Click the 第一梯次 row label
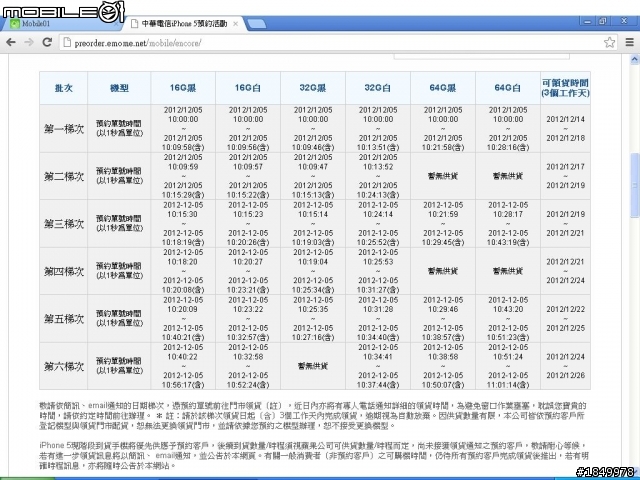This screenshot has height=480, width=640. (64, 129)
